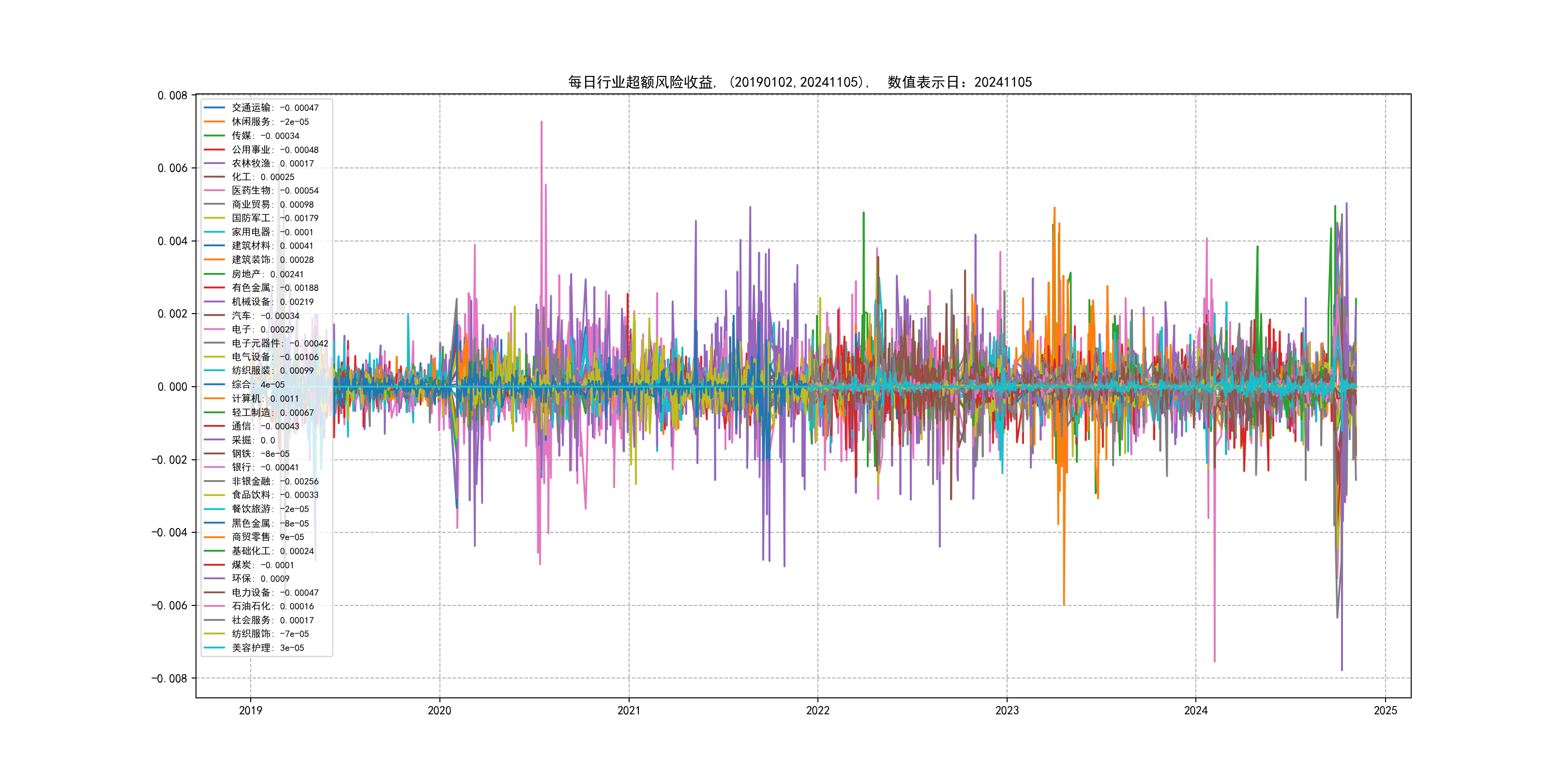The image size is (1568, 784).
Task: Click the 0.008 y-axis tick label
Action: pyautogui.click(x=172, y=95)
